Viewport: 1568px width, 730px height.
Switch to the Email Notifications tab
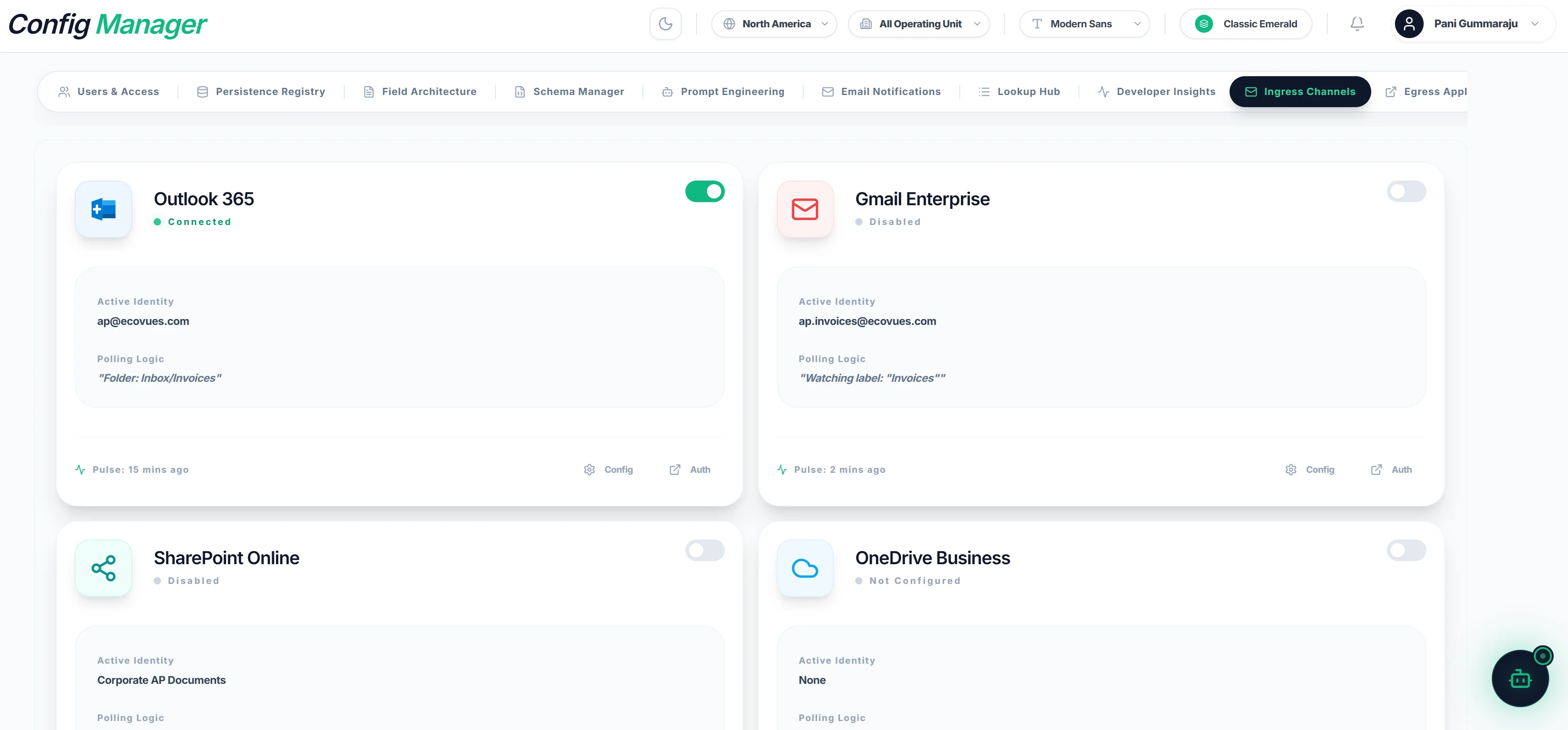881,92
